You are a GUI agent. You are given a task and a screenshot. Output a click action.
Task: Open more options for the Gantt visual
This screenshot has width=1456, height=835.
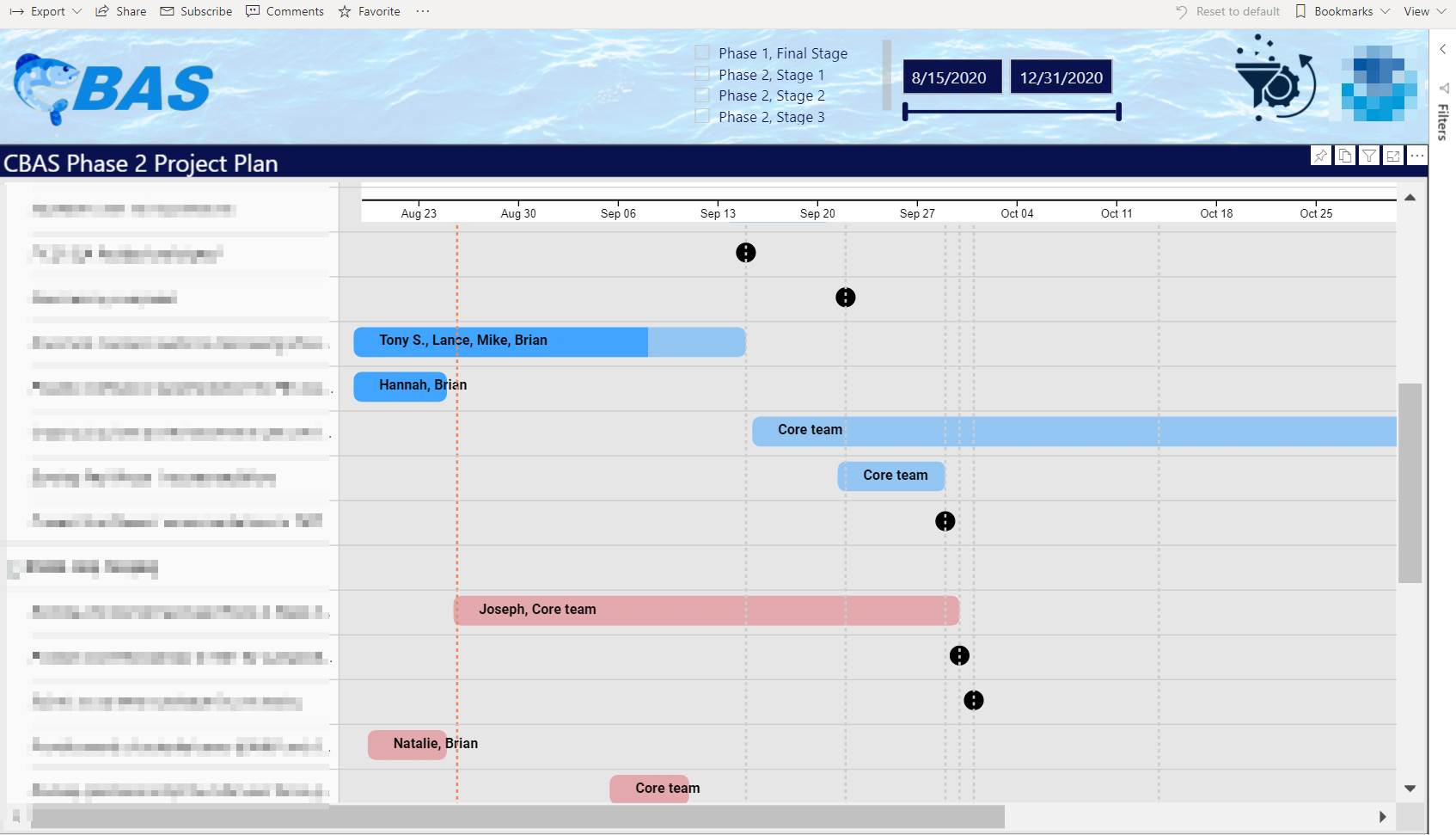point(1417,156)
